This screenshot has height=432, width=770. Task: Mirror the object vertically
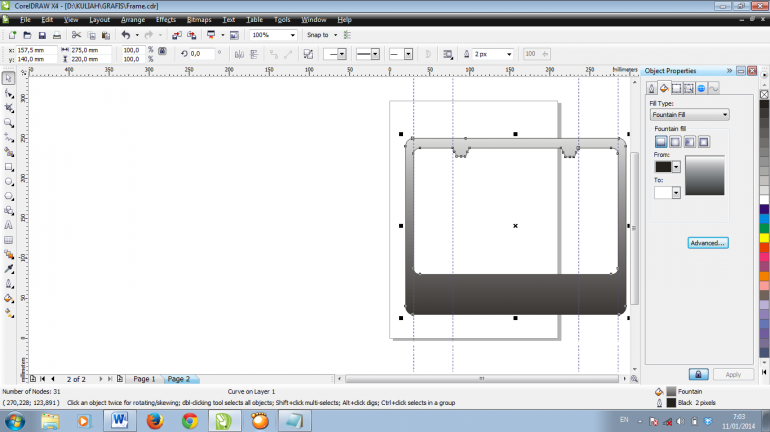tap(254, 54)
